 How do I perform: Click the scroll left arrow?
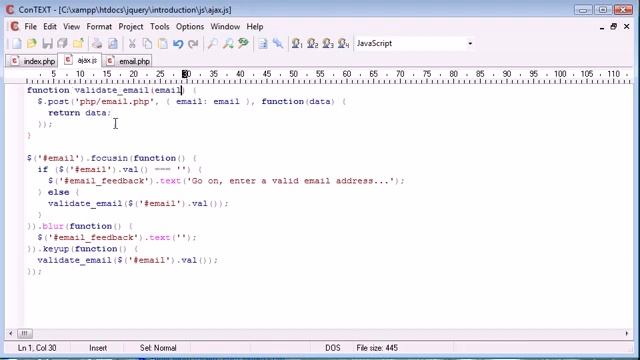(x=11, y=333)
